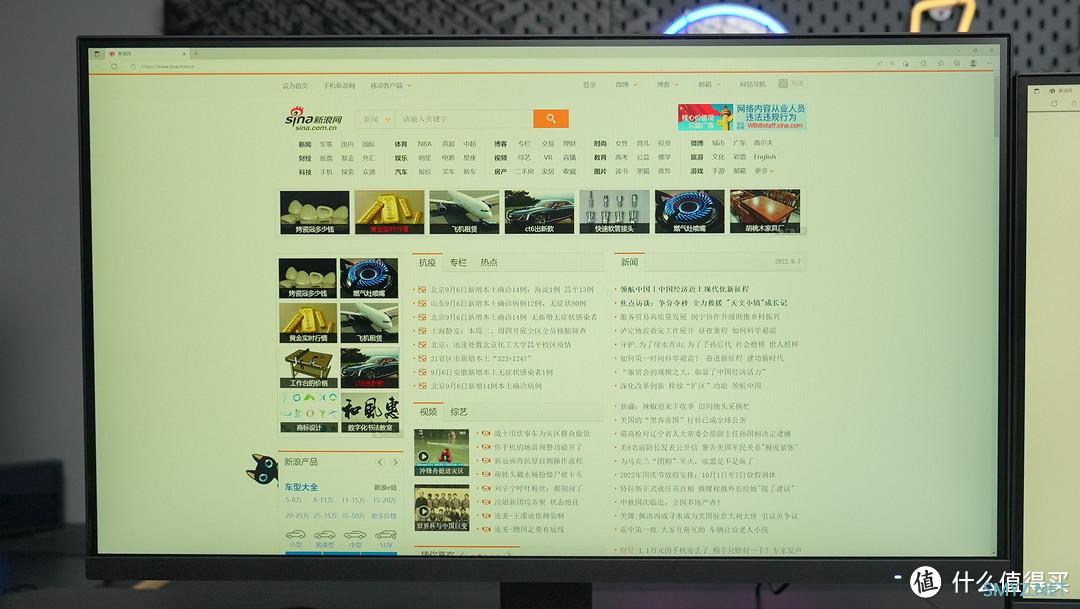Open the 飞机租赁 top banner thumbnail
Image resolution: width=1080 pixels, height=609 pixels.
point(464,212)
